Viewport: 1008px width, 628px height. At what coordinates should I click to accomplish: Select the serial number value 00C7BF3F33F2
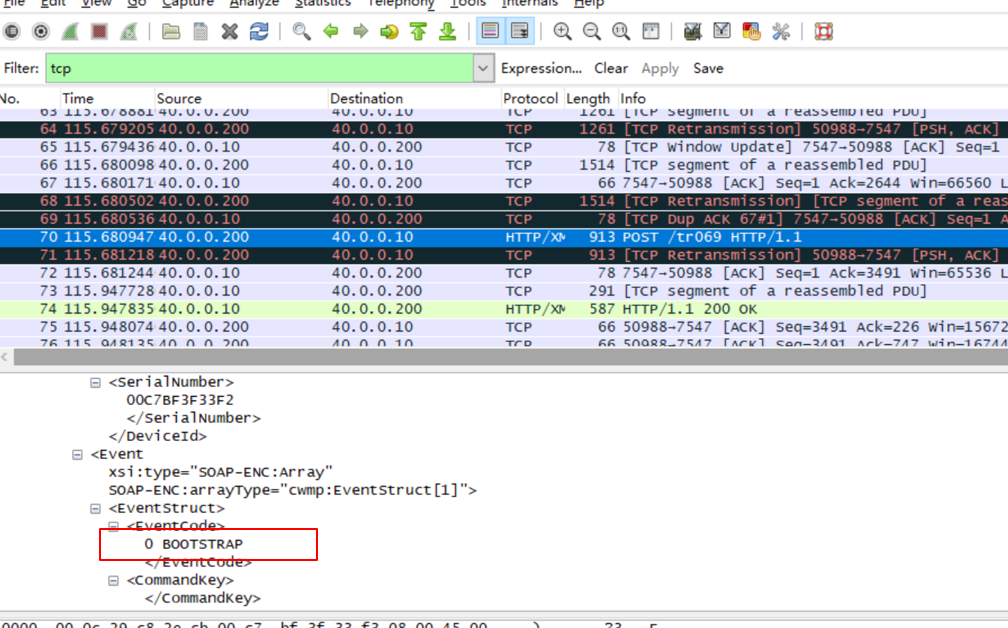(180, 400)
